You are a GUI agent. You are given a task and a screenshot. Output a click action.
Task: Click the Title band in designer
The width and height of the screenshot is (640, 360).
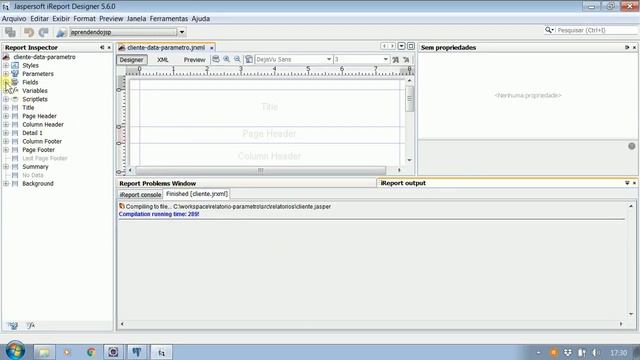pyautogui.click(x=269, y=107)
